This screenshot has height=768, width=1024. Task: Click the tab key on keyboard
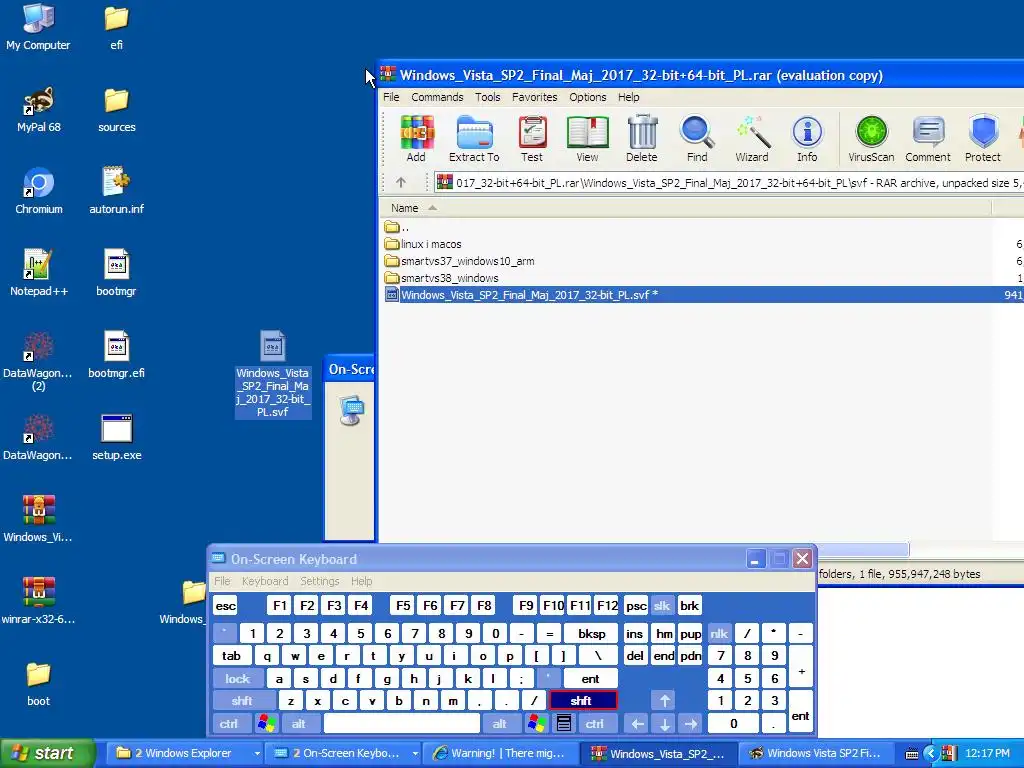pos(231,656)
